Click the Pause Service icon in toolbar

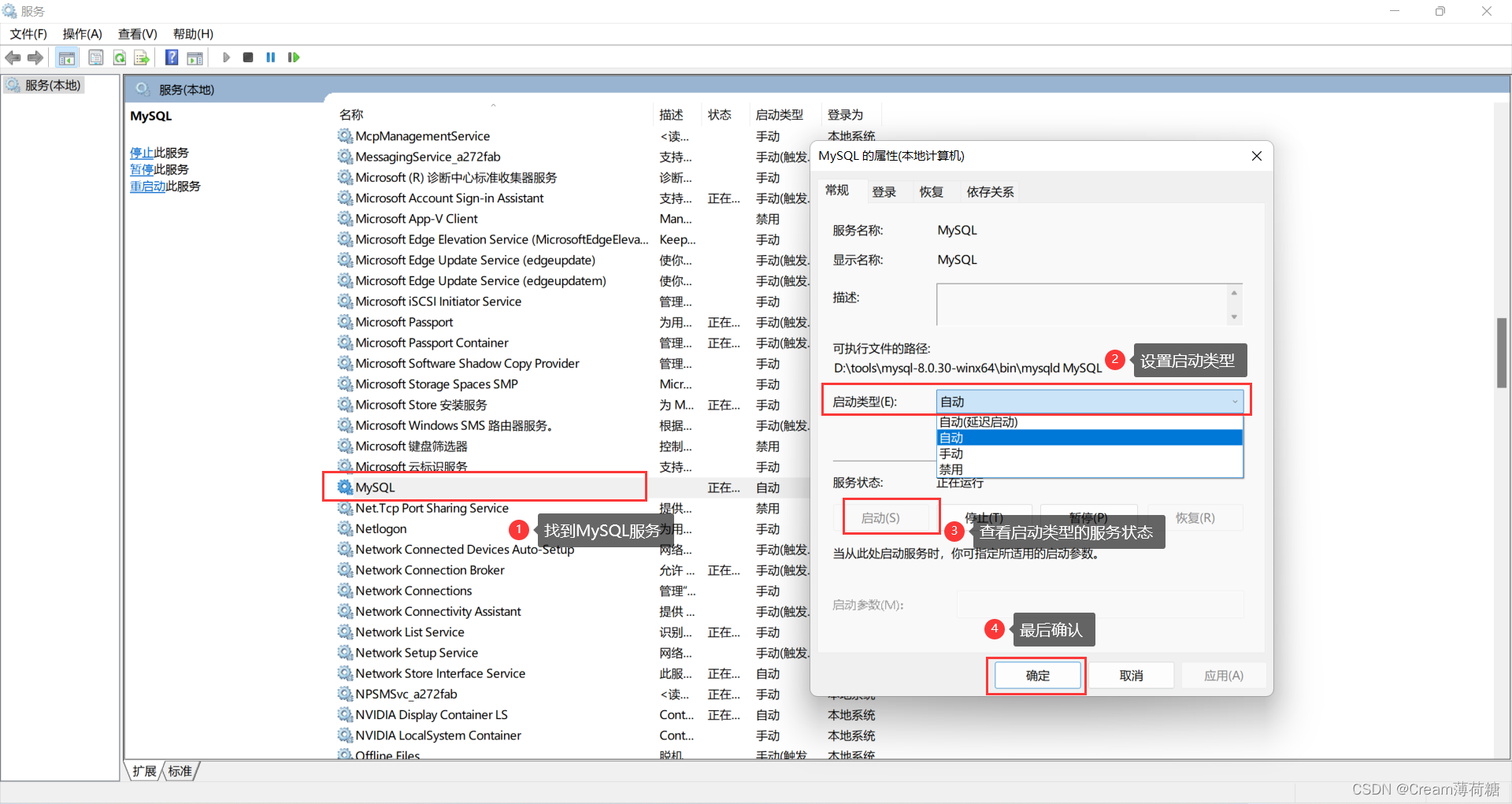[271, 57]
